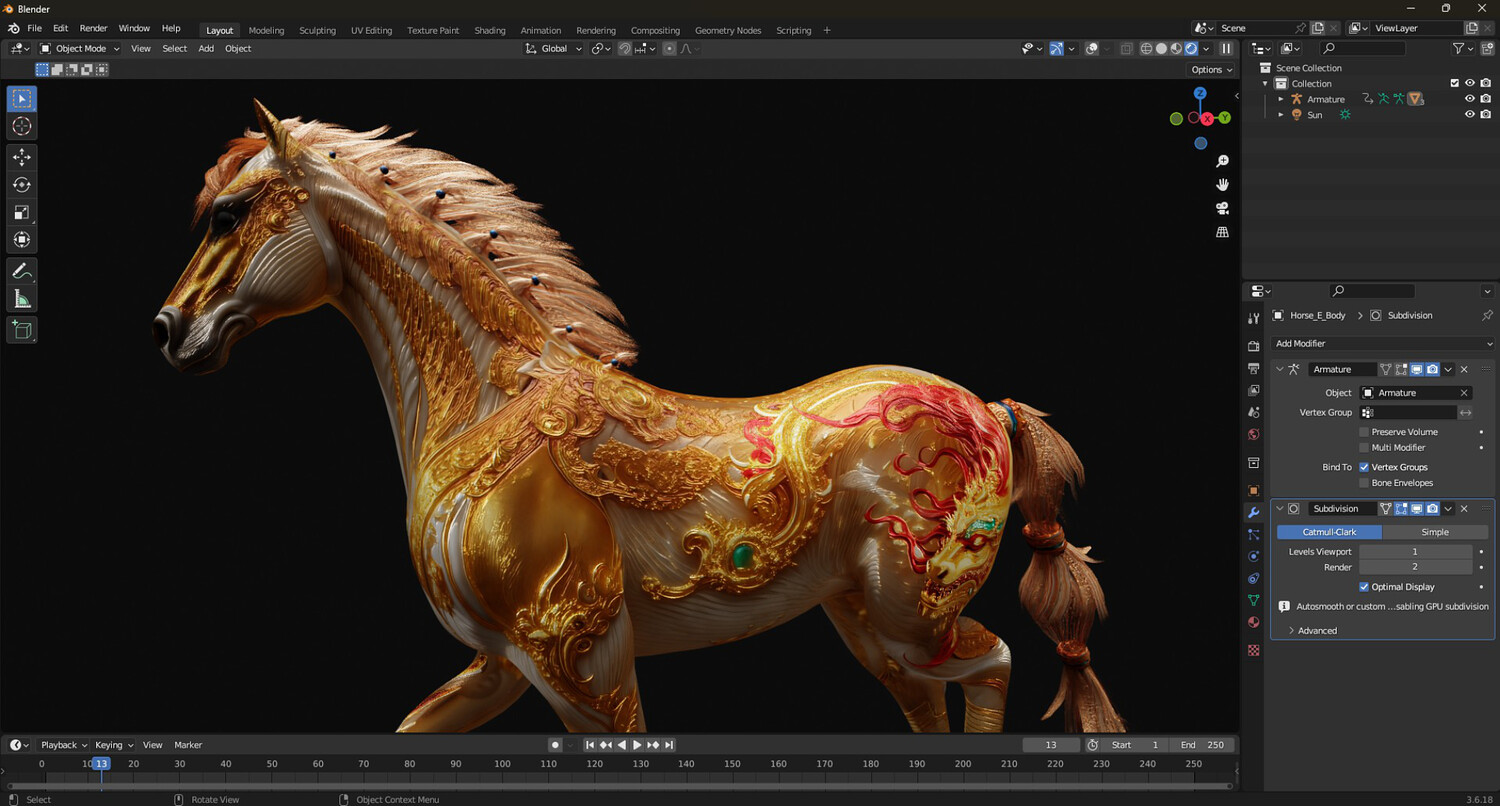This screenshot has width=1500, height=806.
Task: Activate the Move tool
Action: click(x=22, y=157)
